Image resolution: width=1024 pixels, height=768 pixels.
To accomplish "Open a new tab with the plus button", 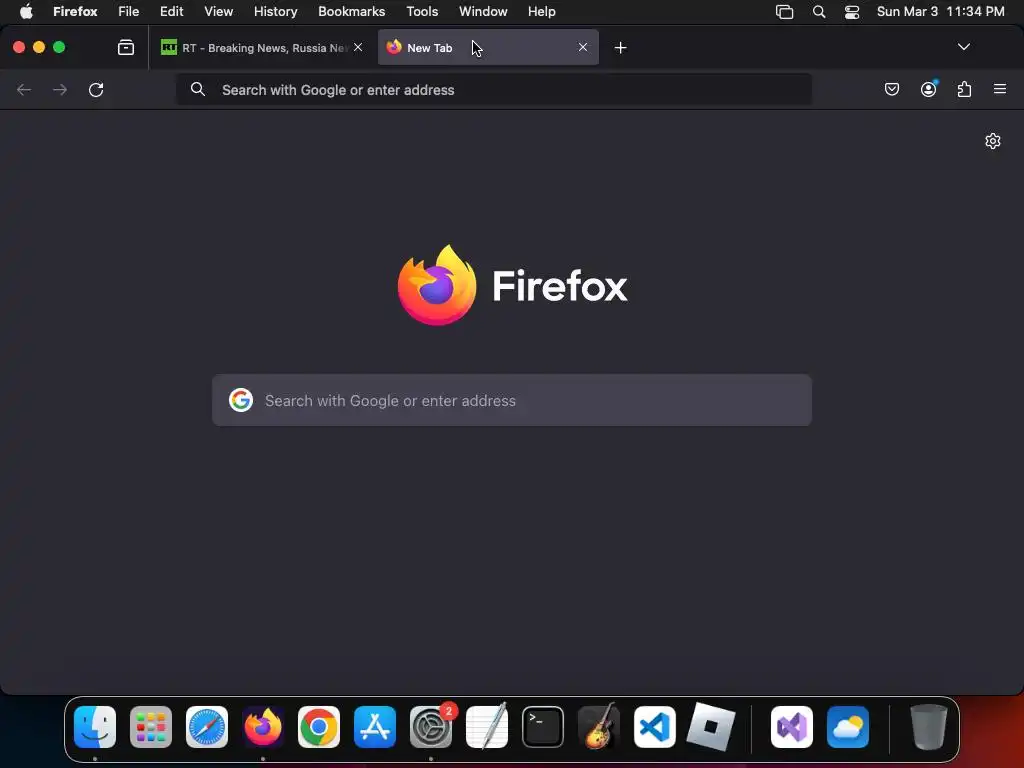I will click(x=620, y=48).
